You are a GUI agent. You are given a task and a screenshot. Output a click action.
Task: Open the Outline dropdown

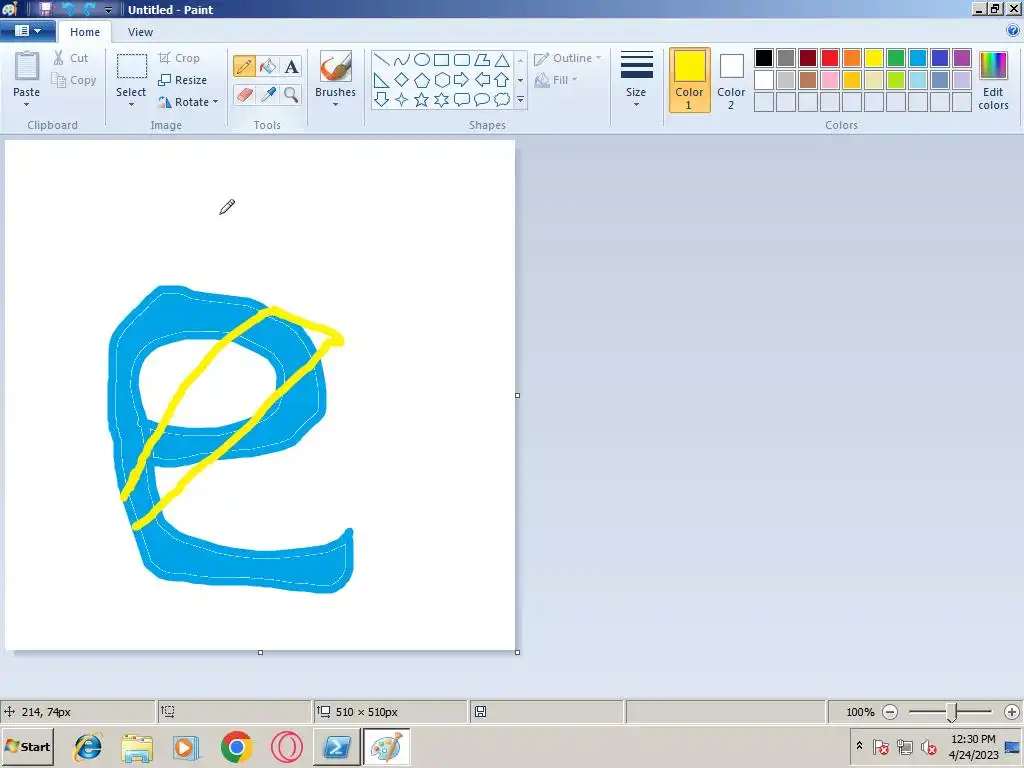(568, 58)
